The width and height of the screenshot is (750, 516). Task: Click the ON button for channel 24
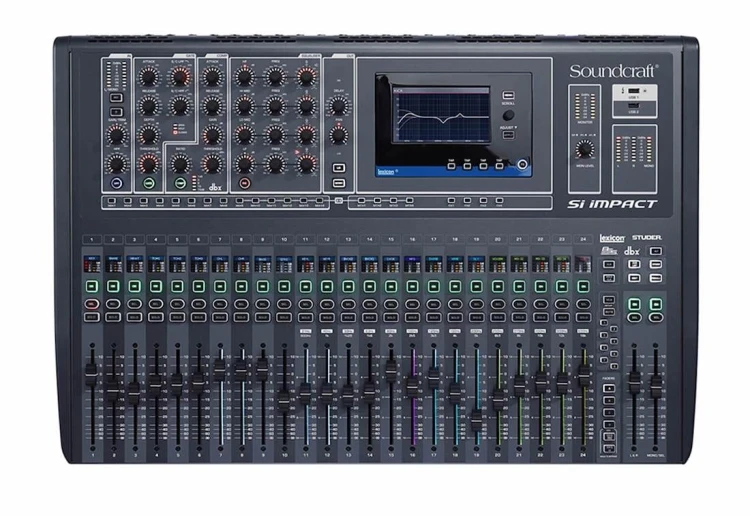tap(583, 286)
